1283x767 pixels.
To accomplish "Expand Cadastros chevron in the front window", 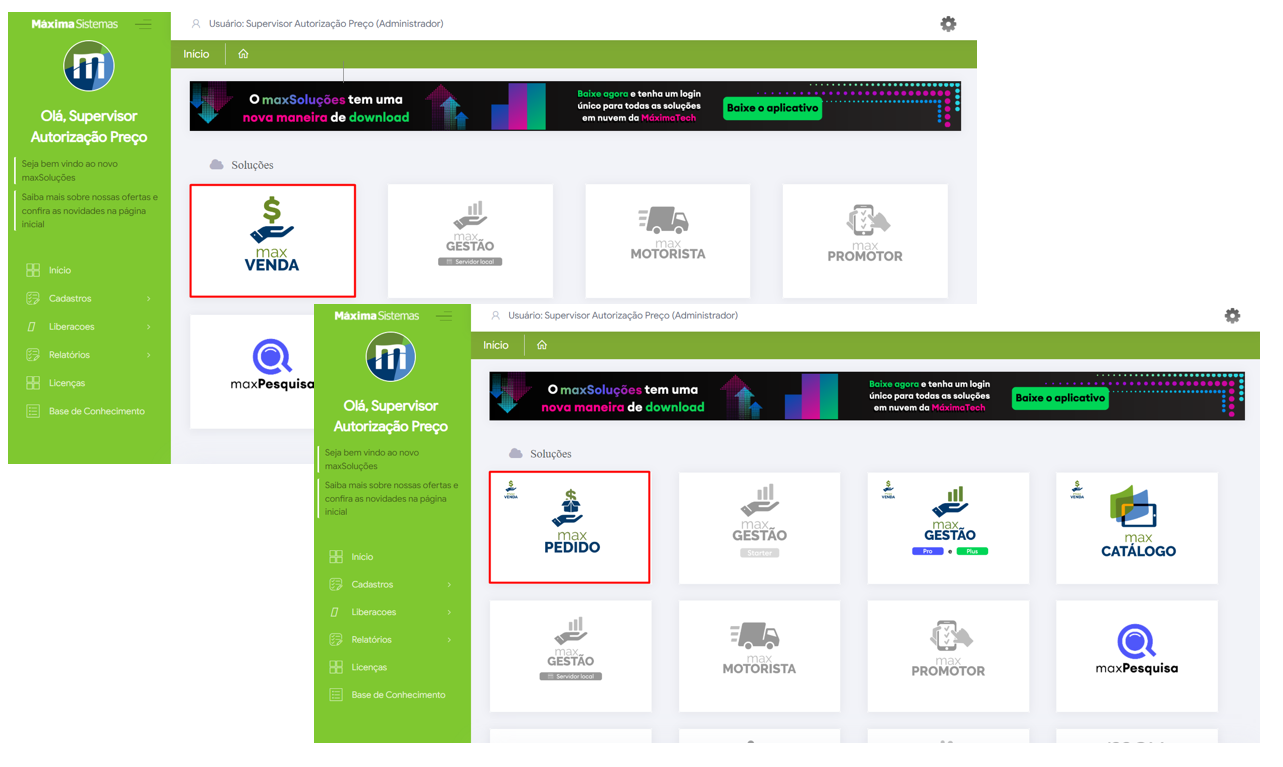I will (449, 585).
